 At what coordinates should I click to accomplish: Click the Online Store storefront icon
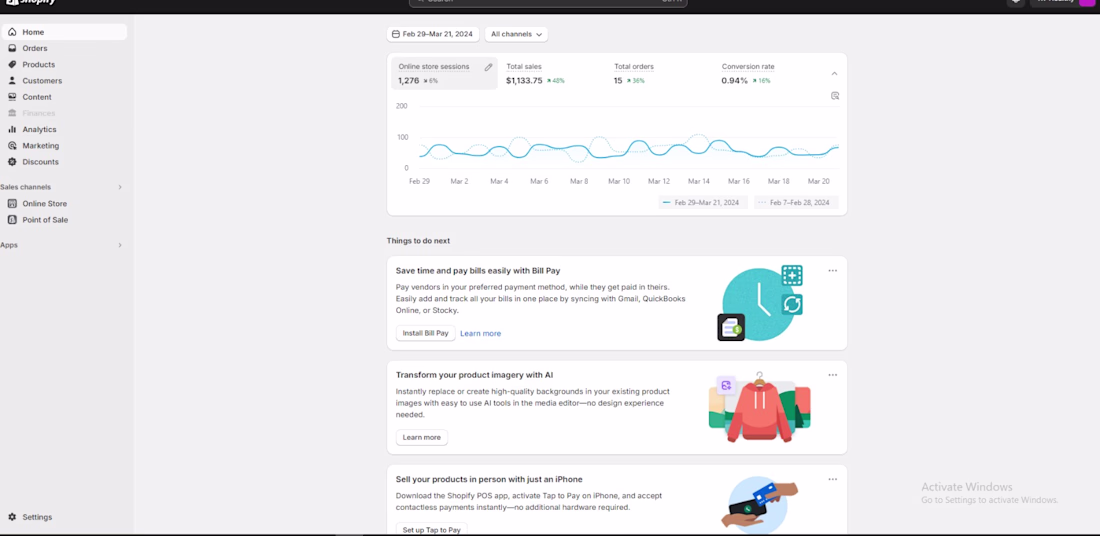[x=12, y=203]
